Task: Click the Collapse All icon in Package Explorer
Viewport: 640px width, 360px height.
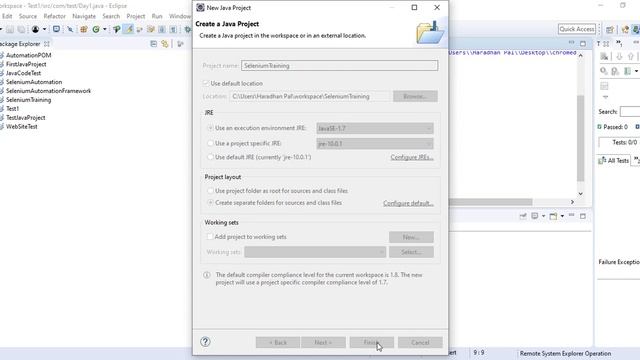Action: [153, 44]
